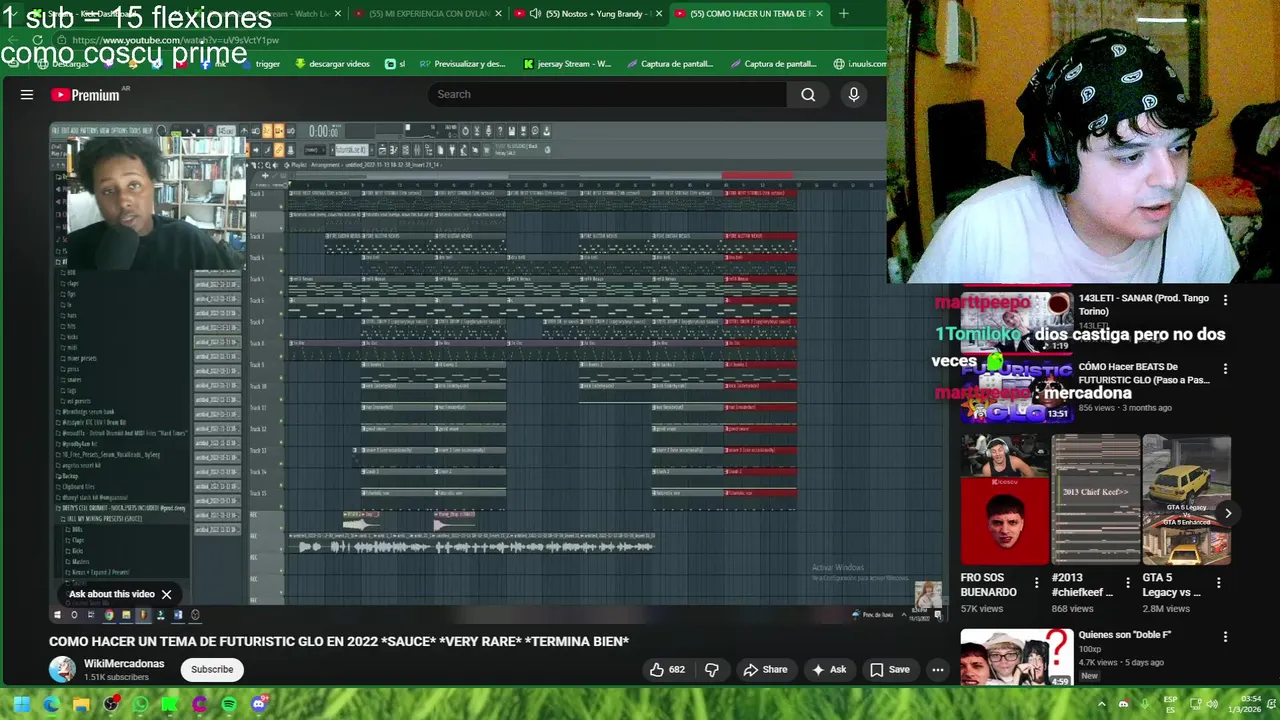
Task: Open options for 143LETI - SANAR video
Action: pyautogui.click(x=1225, y=300)
